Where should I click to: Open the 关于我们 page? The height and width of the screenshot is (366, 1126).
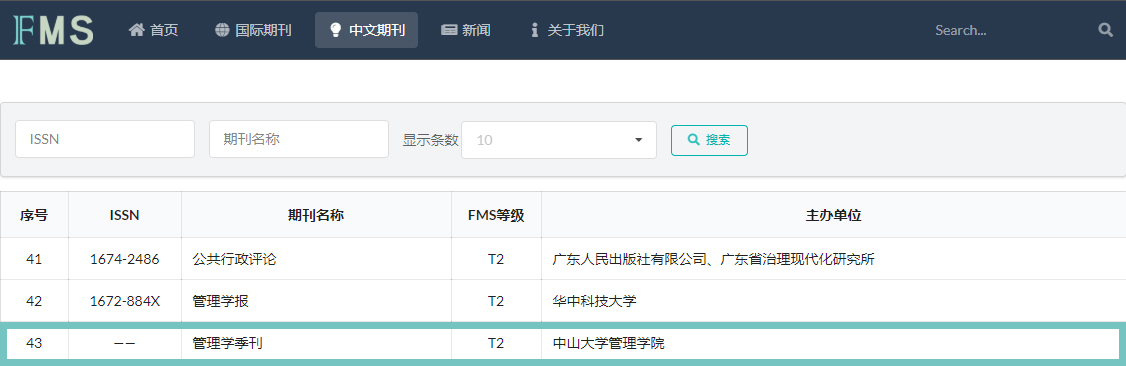[x=567, y=30]
